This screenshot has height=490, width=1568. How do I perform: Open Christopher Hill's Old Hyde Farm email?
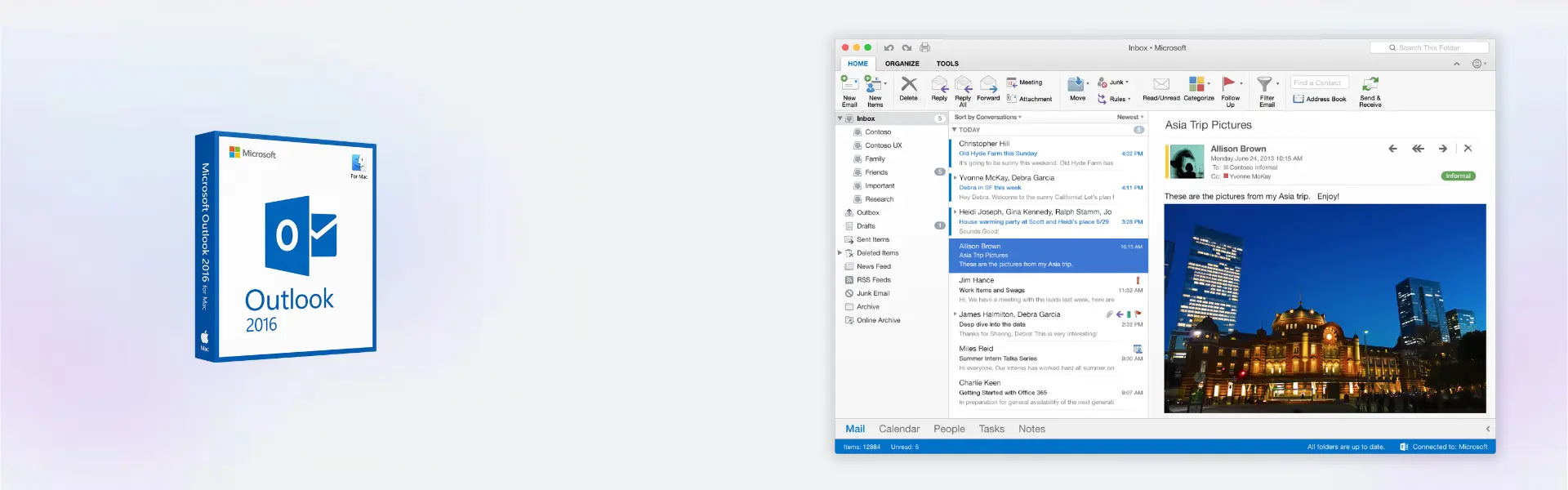(1049, 154)
